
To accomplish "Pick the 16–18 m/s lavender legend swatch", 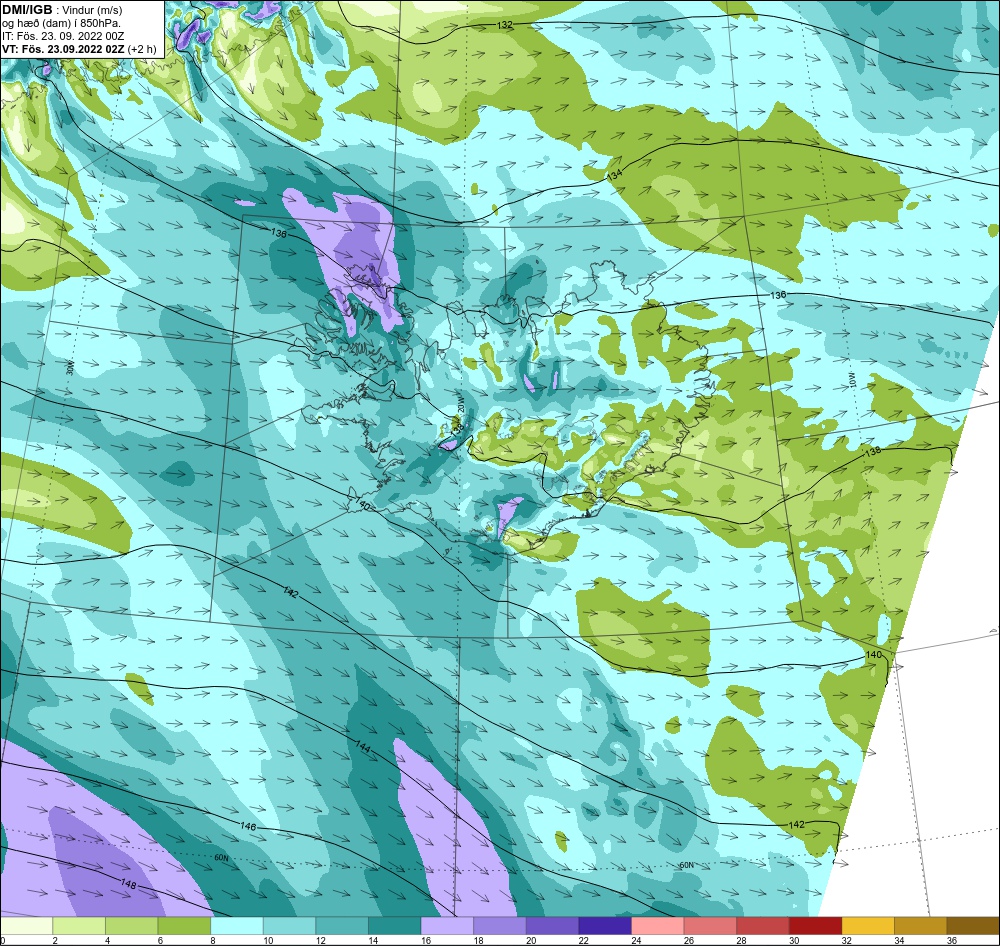I will click(447, 926).
